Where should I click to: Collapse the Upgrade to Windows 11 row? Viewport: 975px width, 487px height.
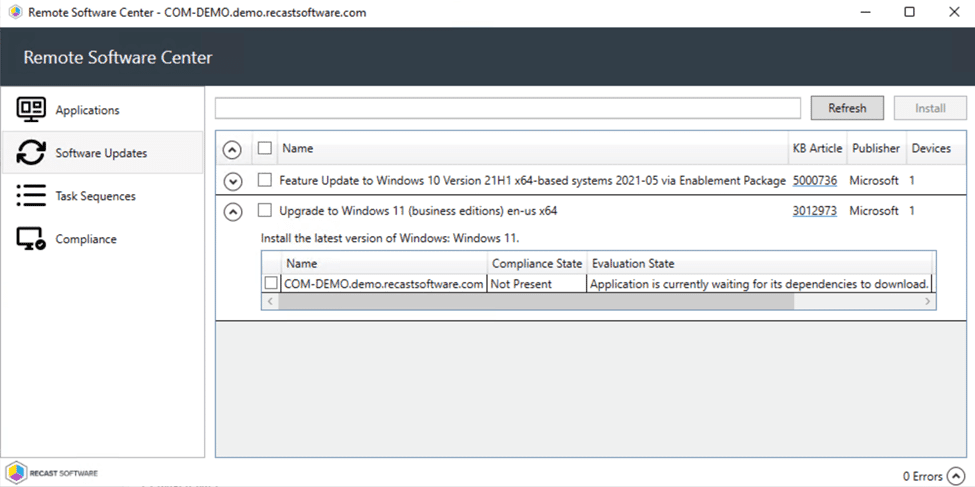[232, 212]
